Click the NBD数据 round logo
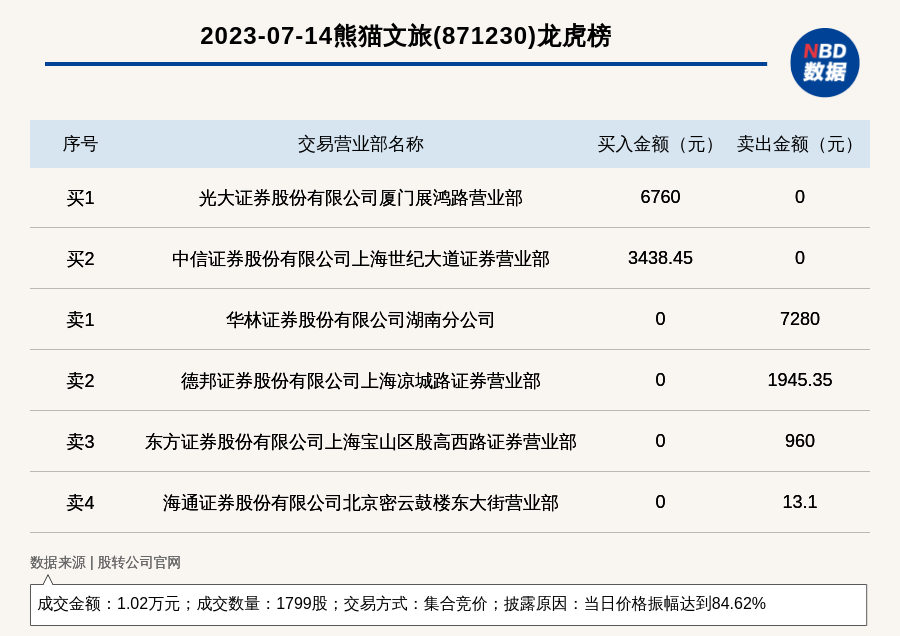This screenshot has width=900, height=636. tap(824, 63)
